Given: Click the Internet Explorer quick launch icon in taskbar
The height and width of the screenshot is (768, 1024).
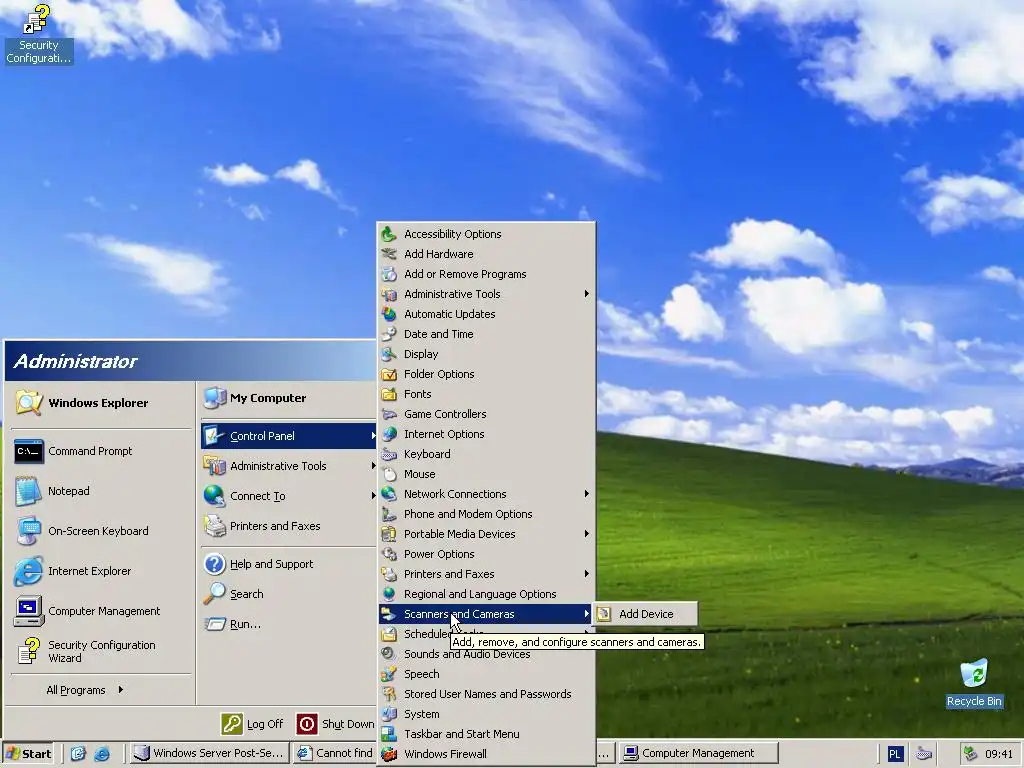Looking at the screenshot, I should coord(102,754).
